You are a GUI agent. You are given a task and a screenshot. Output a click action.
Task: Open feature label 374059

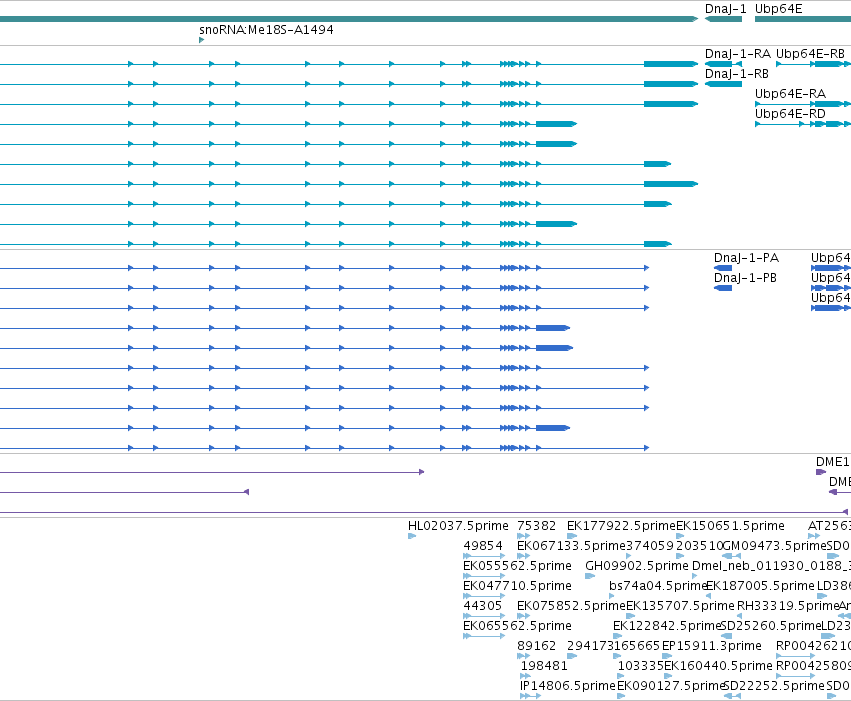click(650, 546)
